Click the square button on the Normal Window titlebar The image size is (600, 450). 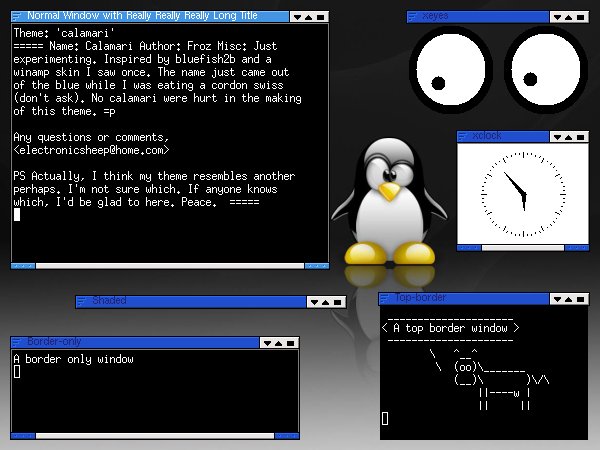point(321,17)
